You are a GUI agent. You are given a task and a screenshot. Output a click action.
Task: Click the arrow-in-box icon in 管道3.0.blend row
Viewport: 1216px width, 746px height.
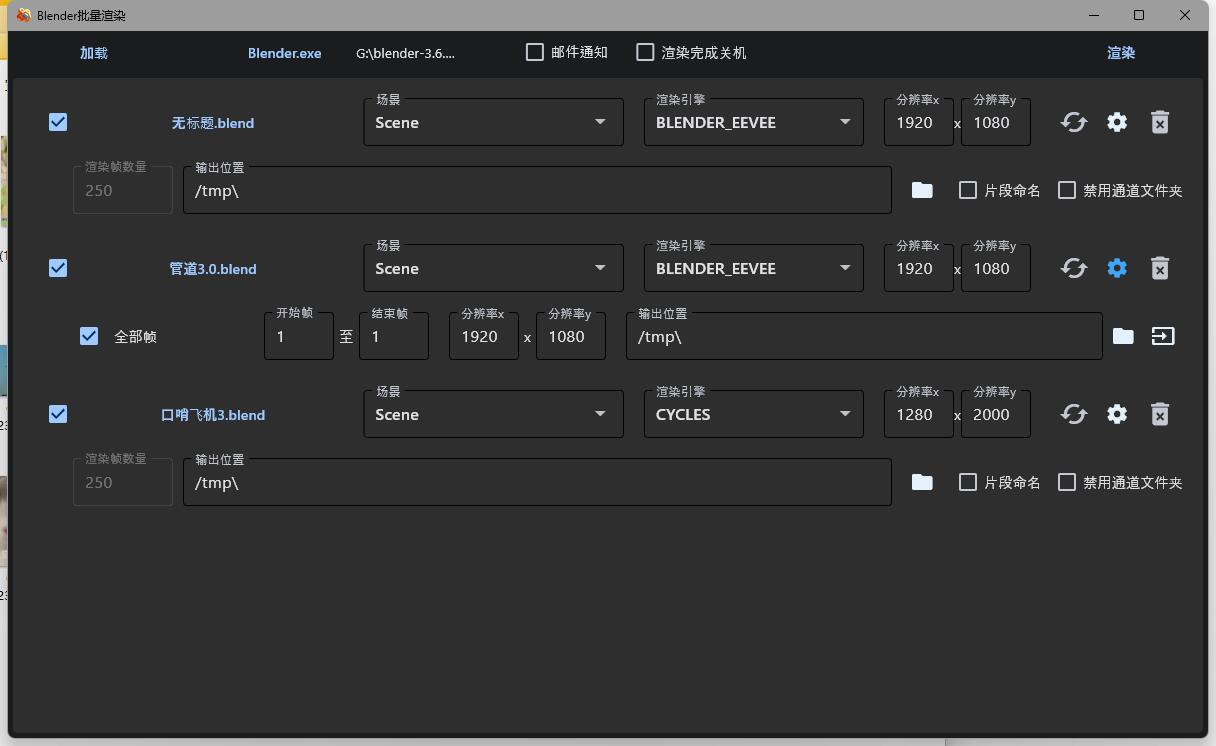[1163, 336]
